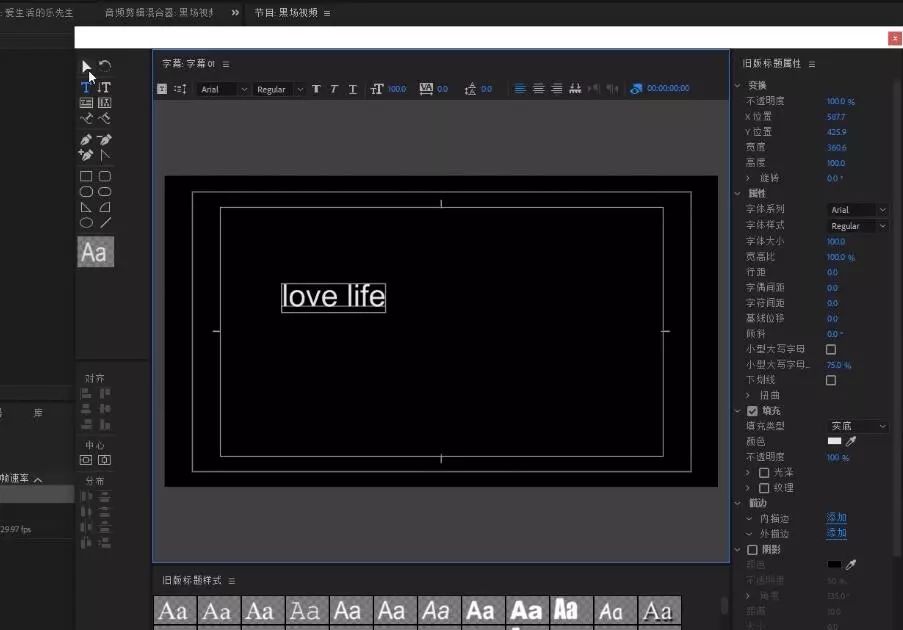The width and height of the screenshot is (903, 630).
Task: Select the Rotation tool
Action: tap(105, 66)
